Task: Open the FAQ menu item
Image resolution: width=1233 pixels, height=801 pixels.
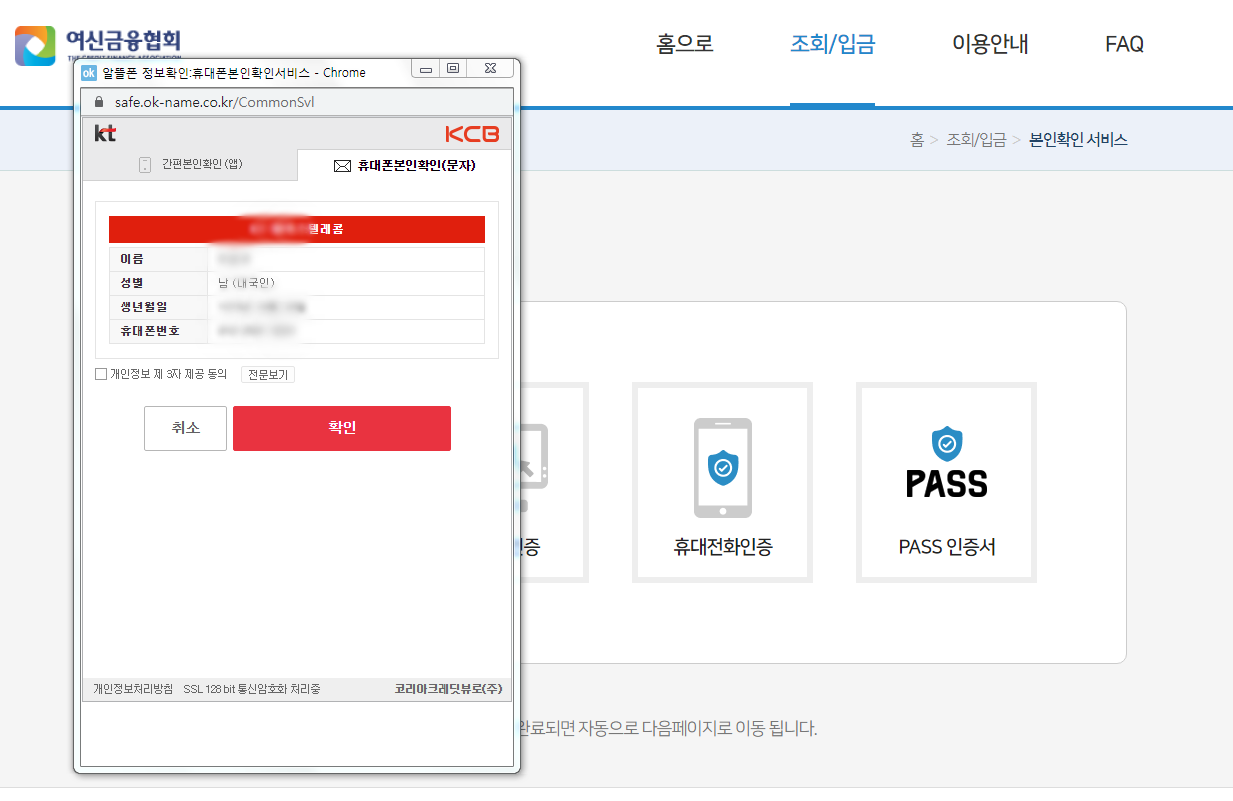Action: tap(1124, 44)
